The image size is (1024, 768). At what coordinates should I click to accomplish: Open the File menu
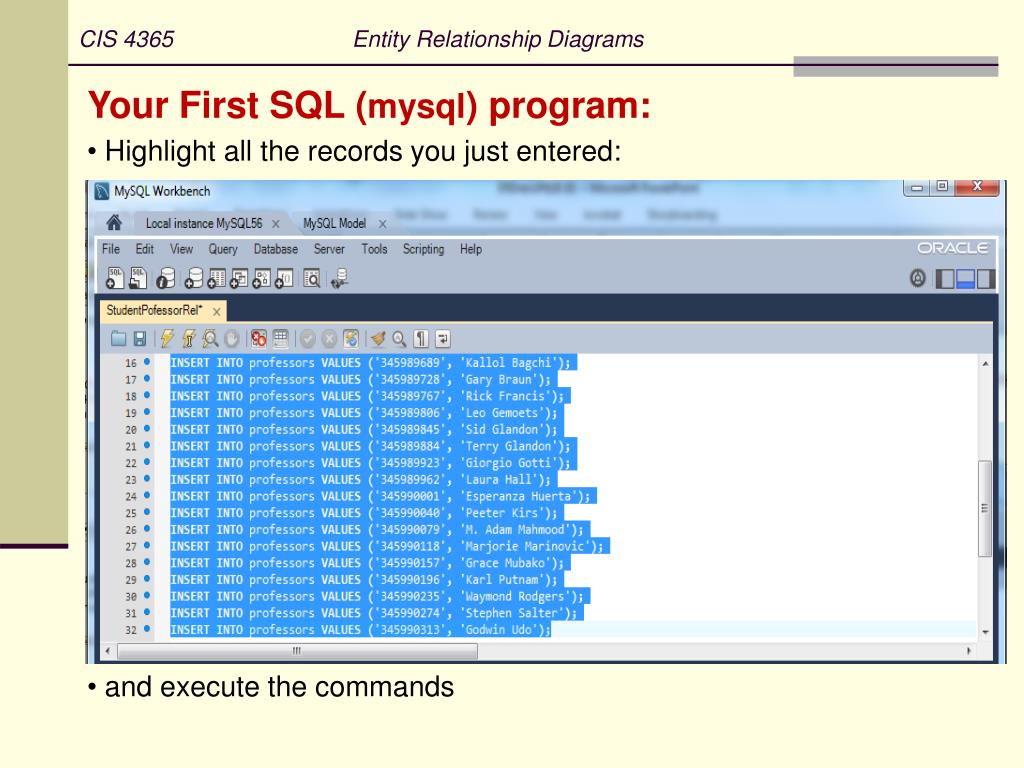(x=111, y=249)
